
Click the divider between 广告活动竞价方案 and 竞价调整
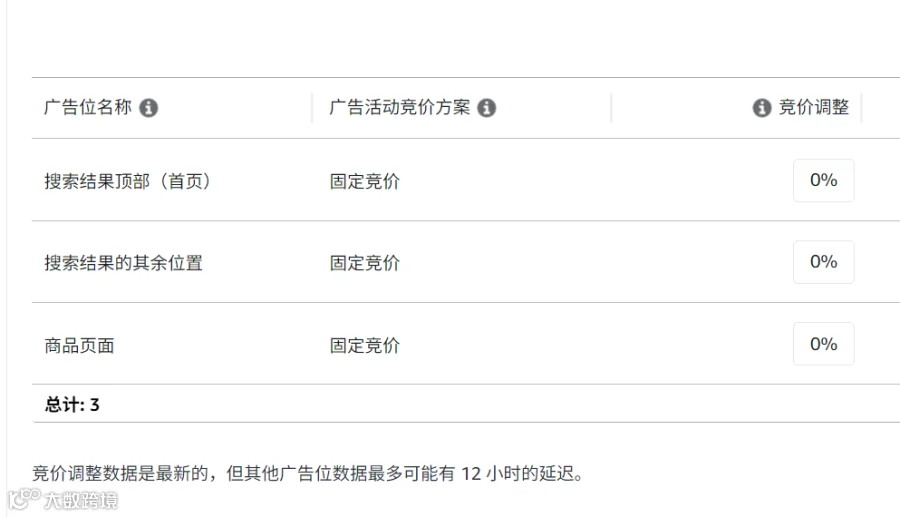tap(611, 107)
